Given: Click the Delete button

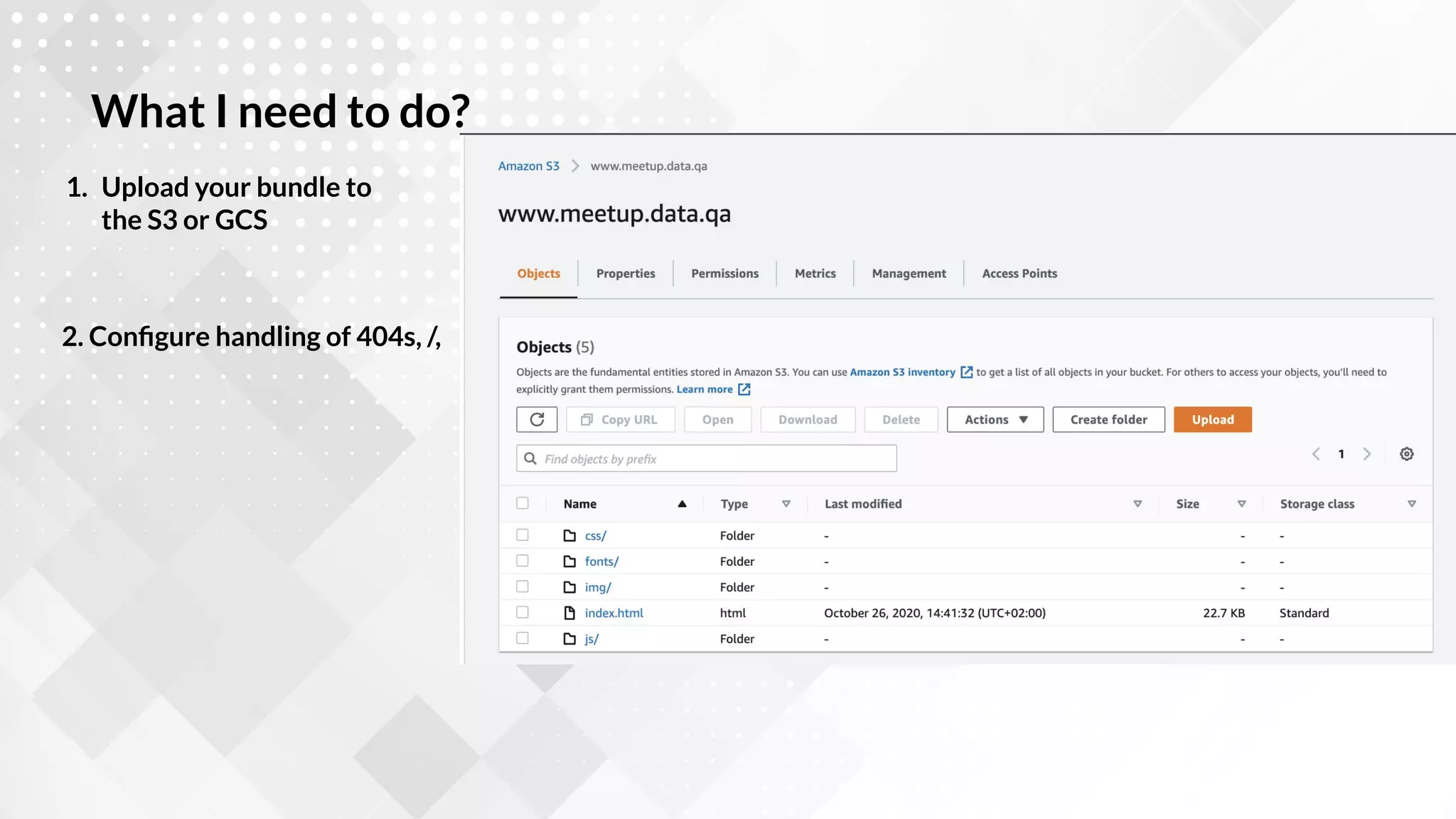Looking at the screenshot, I should click(x=901, y=419).
